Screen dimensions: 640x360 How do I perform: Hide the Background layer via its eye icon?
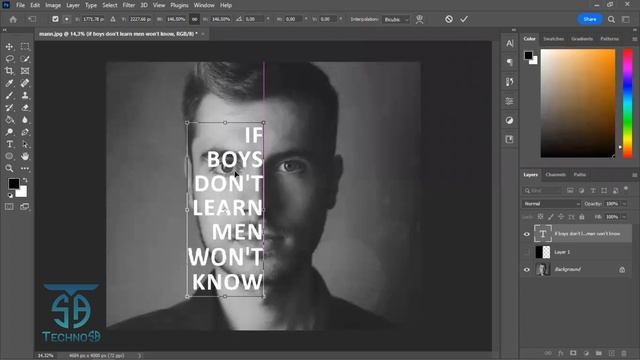click(527, 269)
